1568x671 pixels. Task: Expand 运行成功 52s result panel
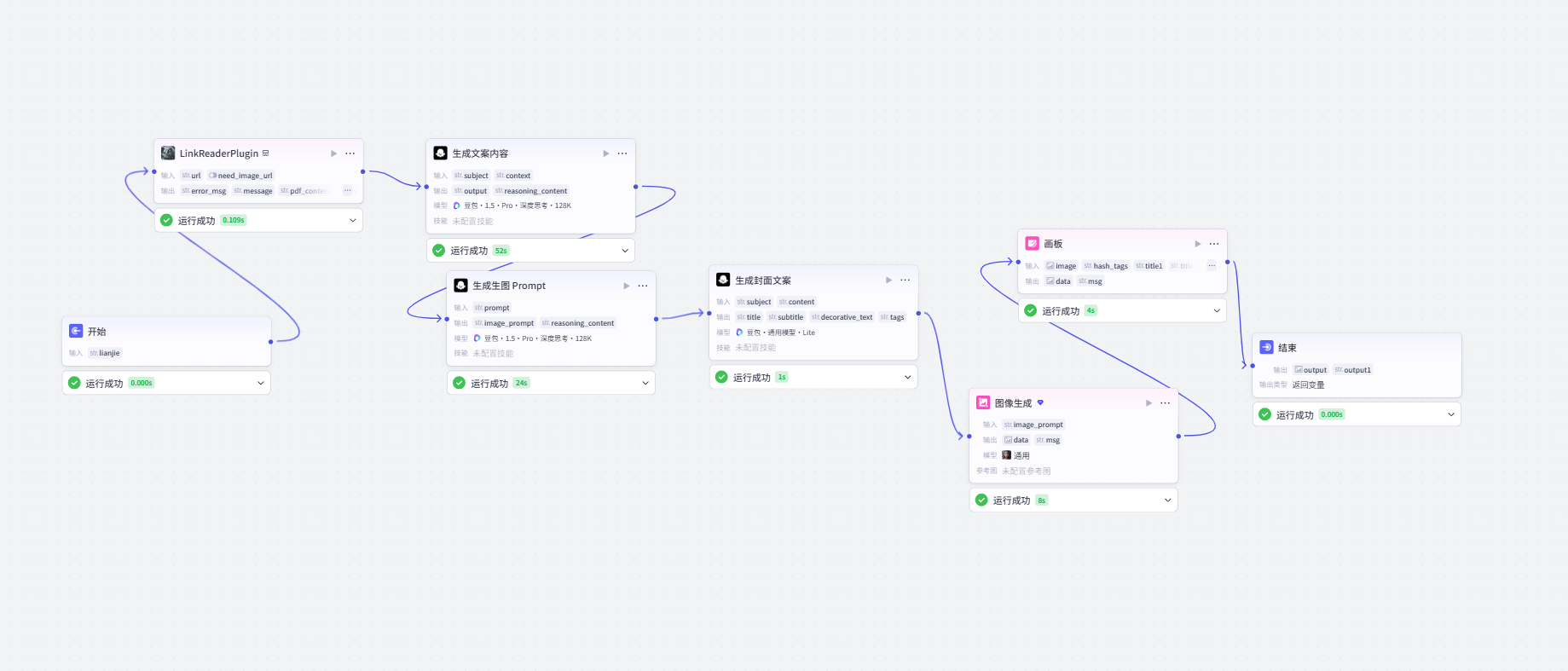pos(625,251)
